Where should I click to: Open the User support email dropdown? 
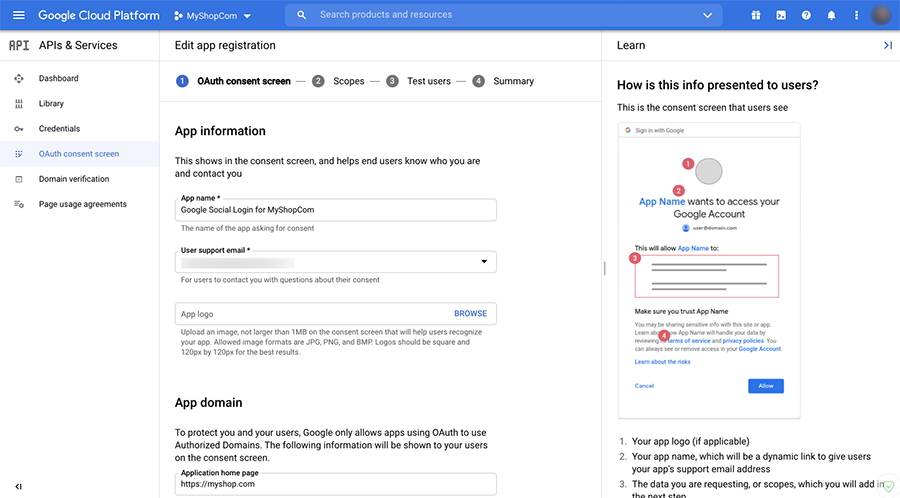point(336,262)
